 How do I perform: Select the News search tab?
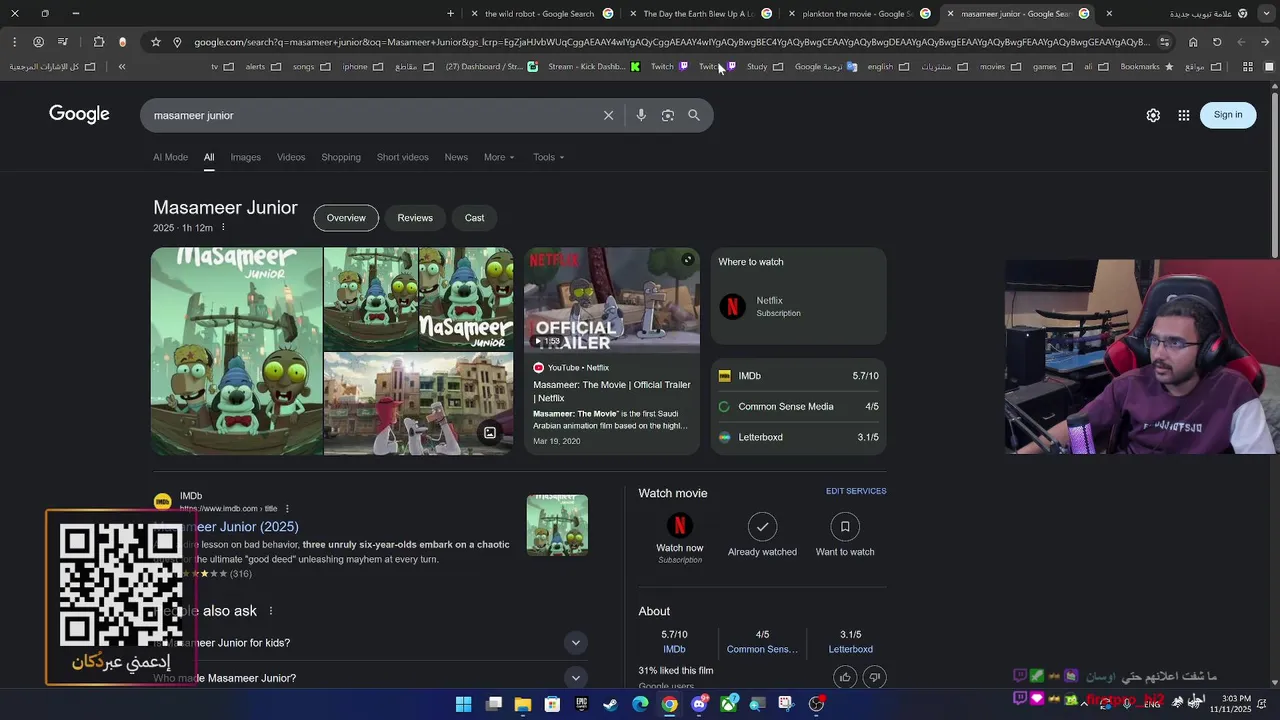tap(456, 157)
